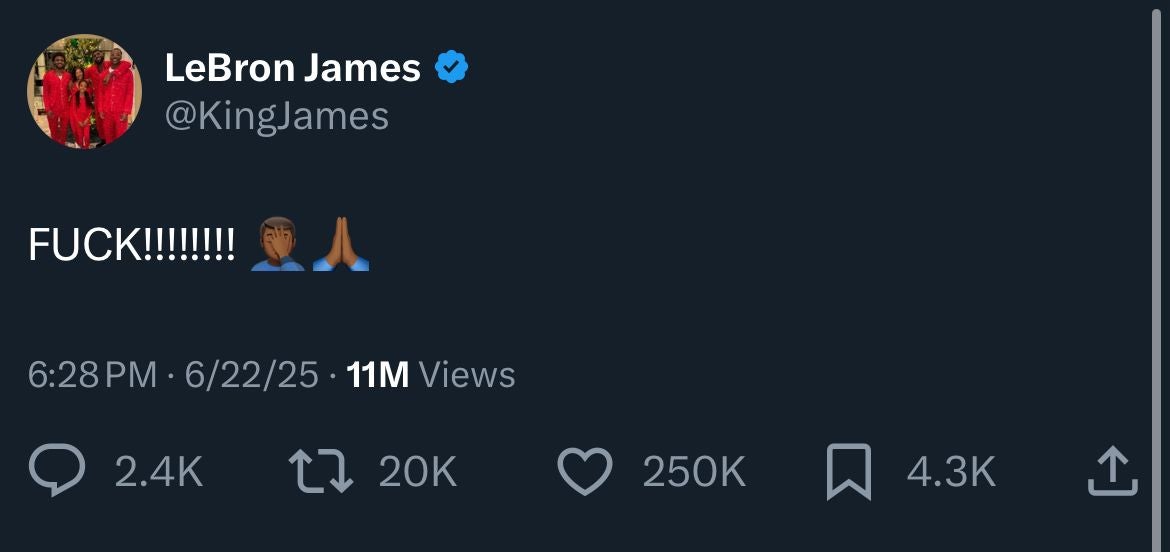The width and height of the screenshot is (1170, 552).
Task: View analytics via 11M Views
Action: pyautogui.click(x=430, y=375)
